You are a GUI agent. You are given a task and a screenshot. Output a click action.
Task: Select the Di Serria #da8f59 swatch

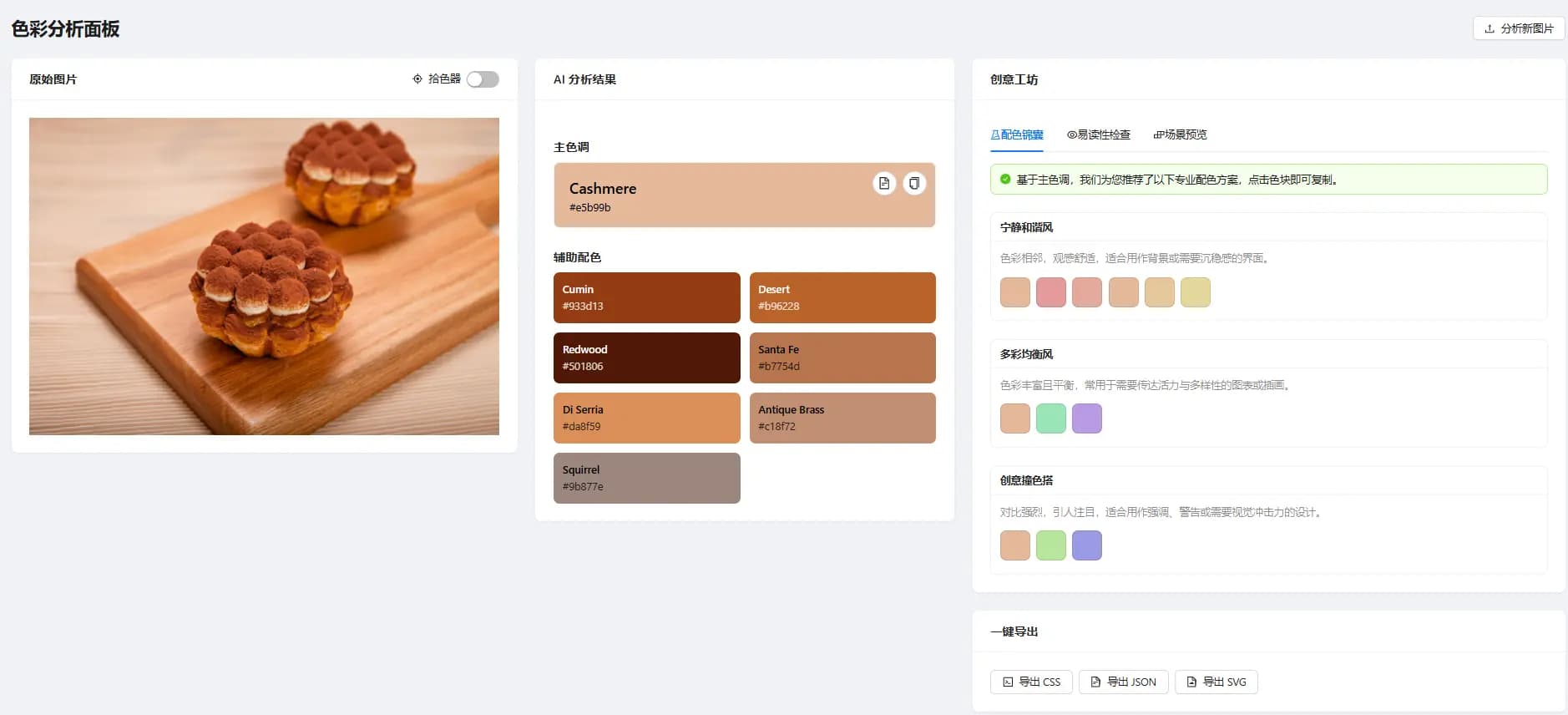(x=646, y=418)
